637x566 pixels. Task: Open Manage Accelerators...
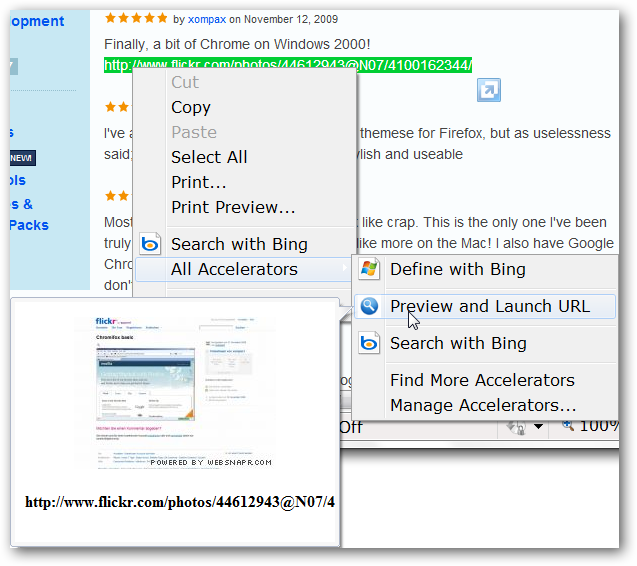point(483,405)
